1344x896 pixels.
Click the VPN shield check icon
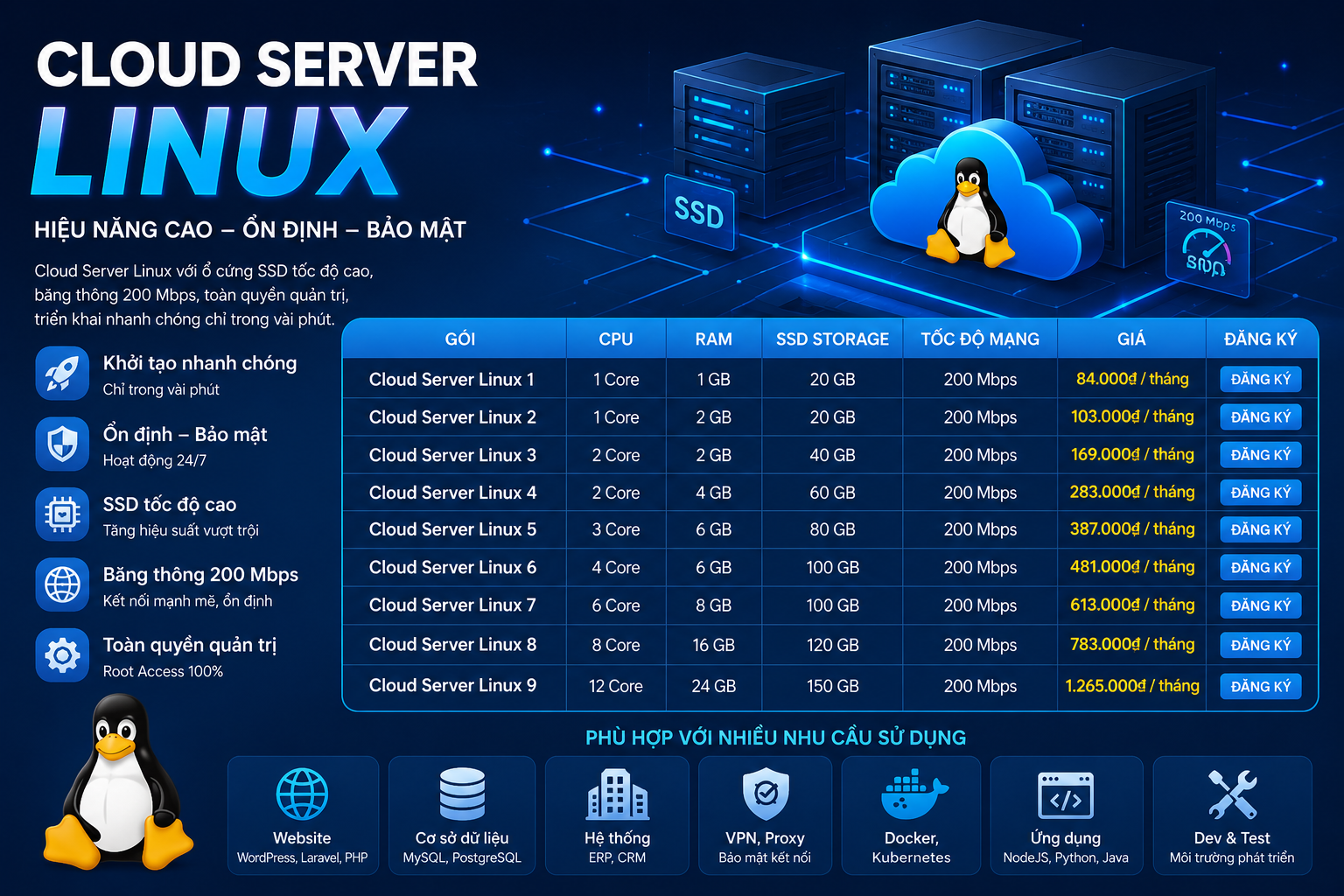click(765, 794)
